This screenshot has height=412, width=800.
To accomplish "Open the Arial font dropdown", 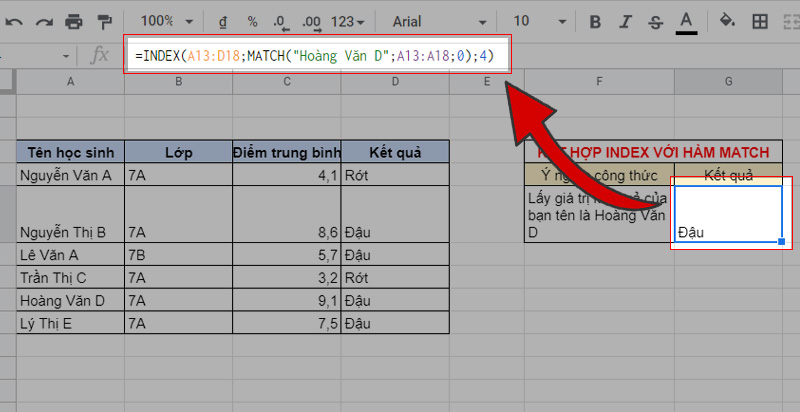I will (440, 20).
